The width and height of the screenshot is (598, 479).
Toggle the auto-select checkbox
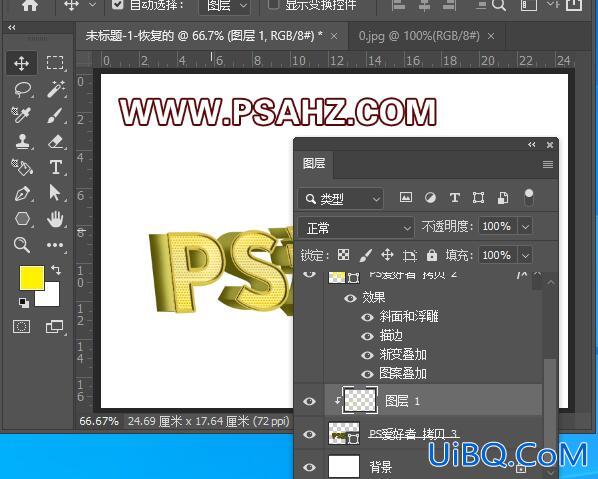point(118,4)
